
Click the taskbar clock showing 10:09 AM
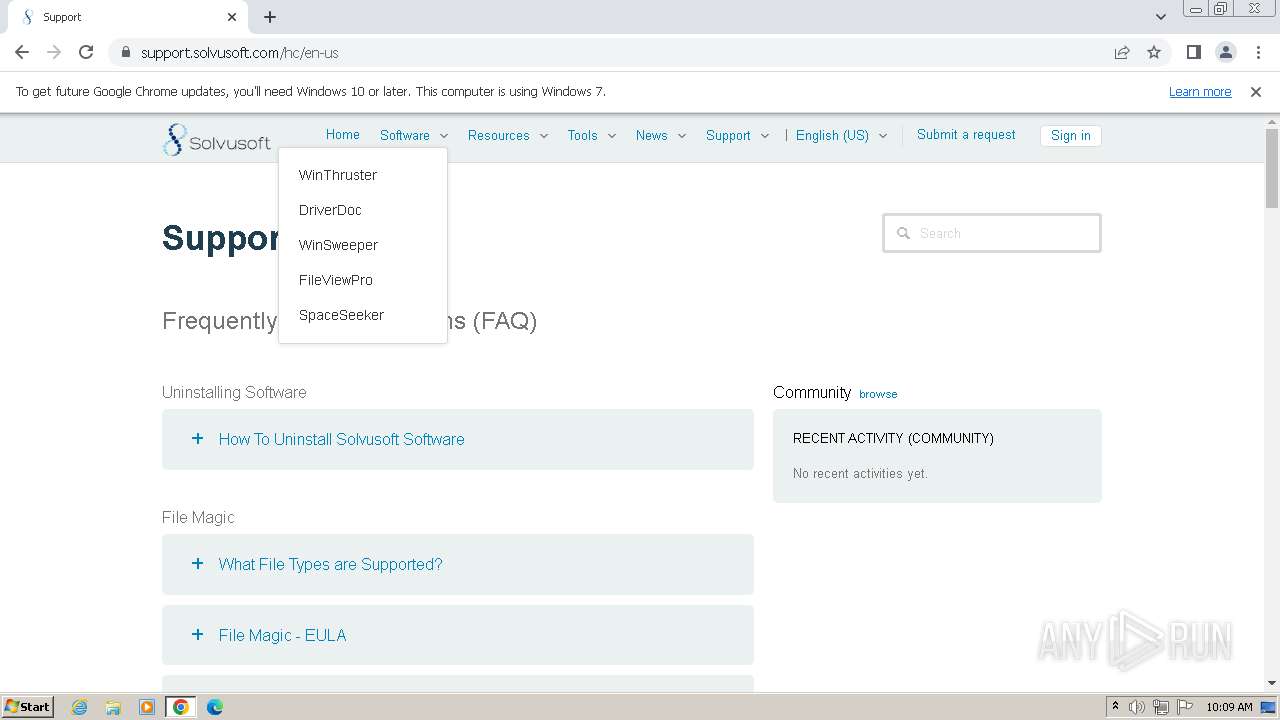pyautogui.click(x=1229, y=707)
